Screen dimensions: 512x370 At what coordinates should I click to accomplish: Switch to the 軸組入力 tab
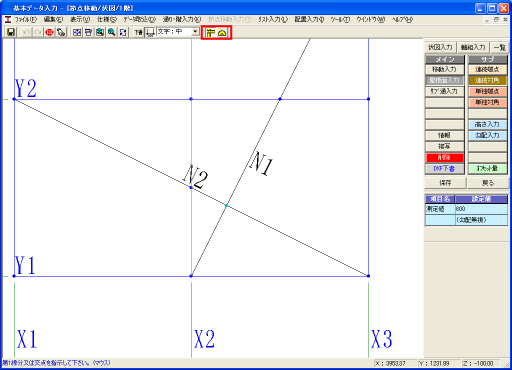473,47
